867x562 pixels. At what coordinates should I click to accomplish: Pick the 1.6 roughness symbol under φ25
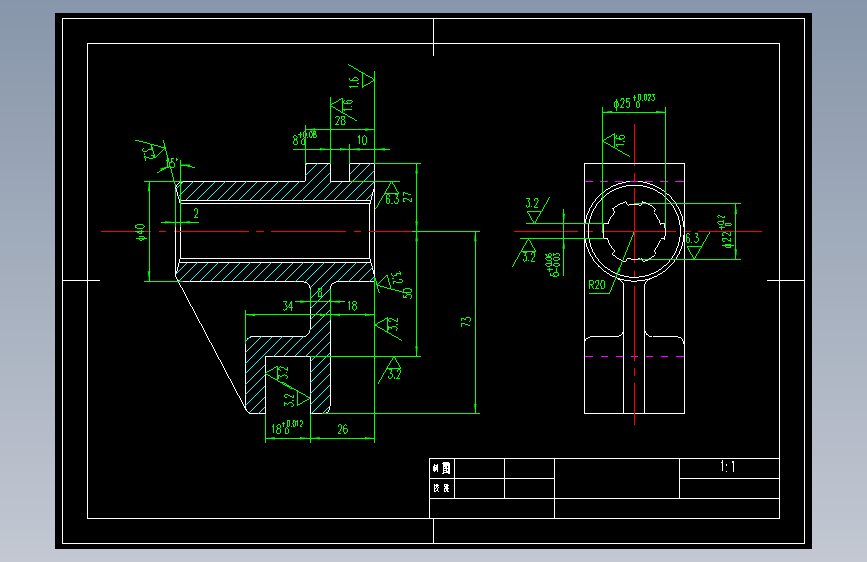click(x=616, y=144)
